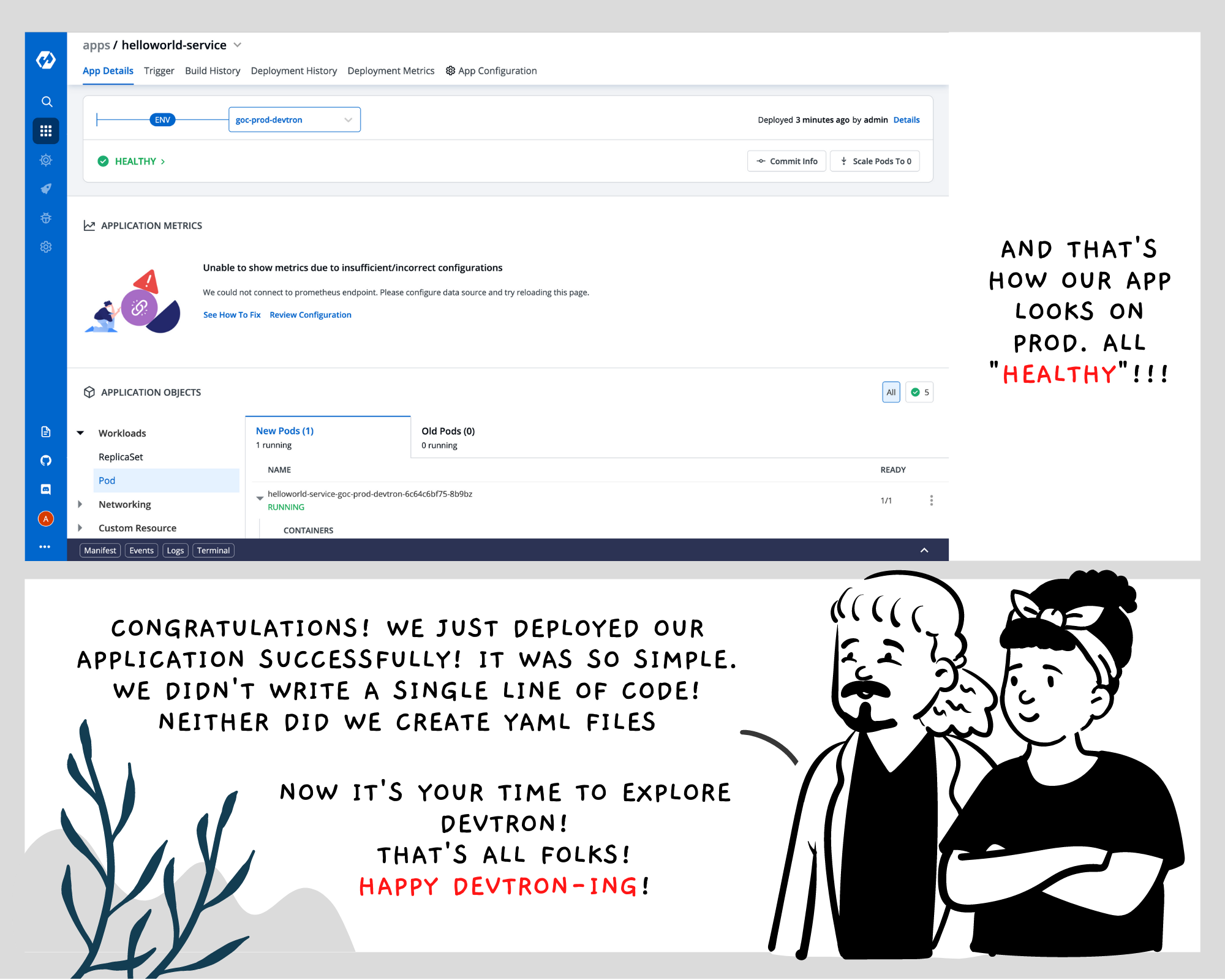The image size is (1225, 980).
Task: Click the Devtron logo icon
Action: click(46, 60)
